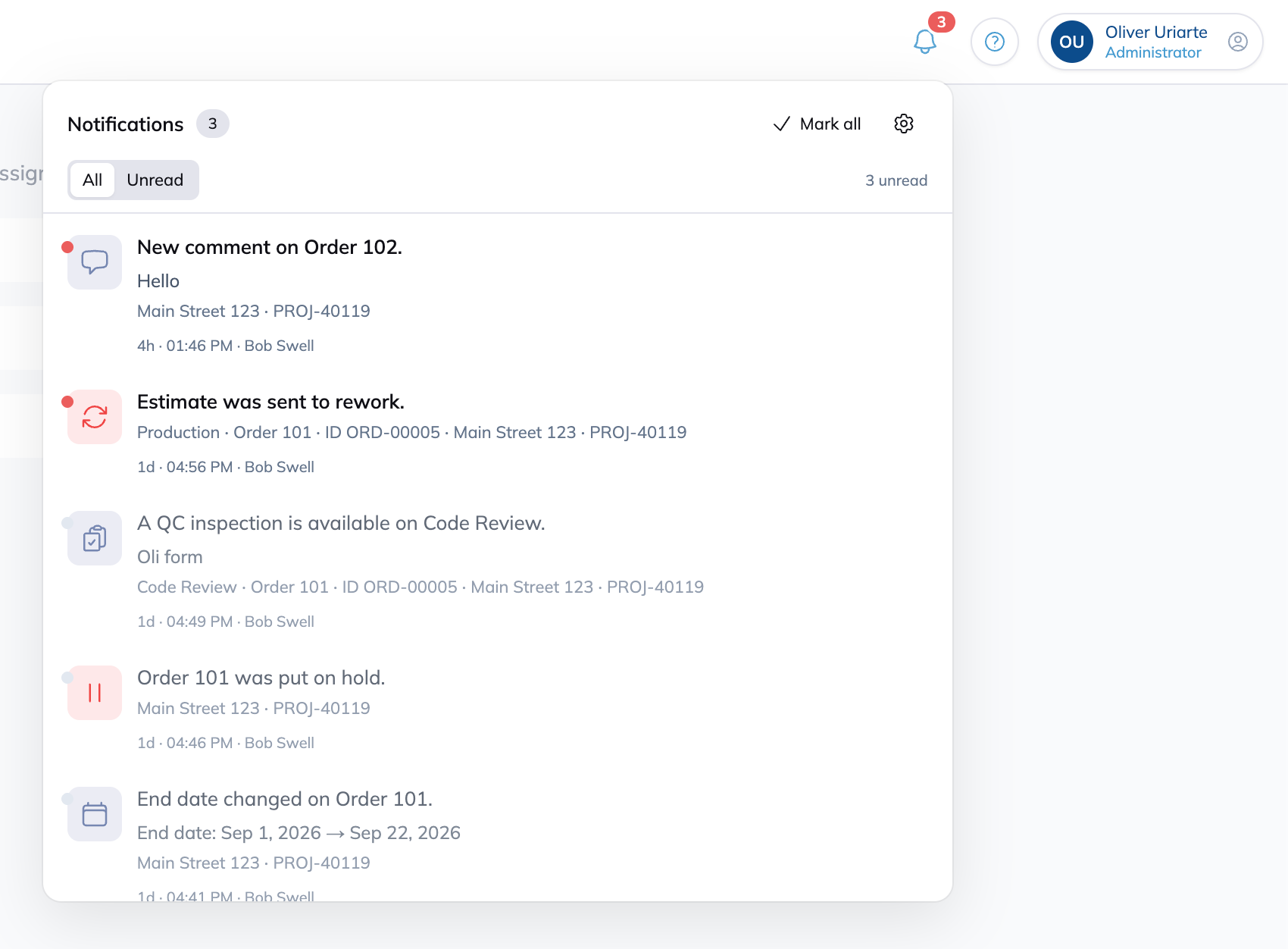The image size is (1288, 949).
Task: Click the help question mark icon
Action: (995, 42)
